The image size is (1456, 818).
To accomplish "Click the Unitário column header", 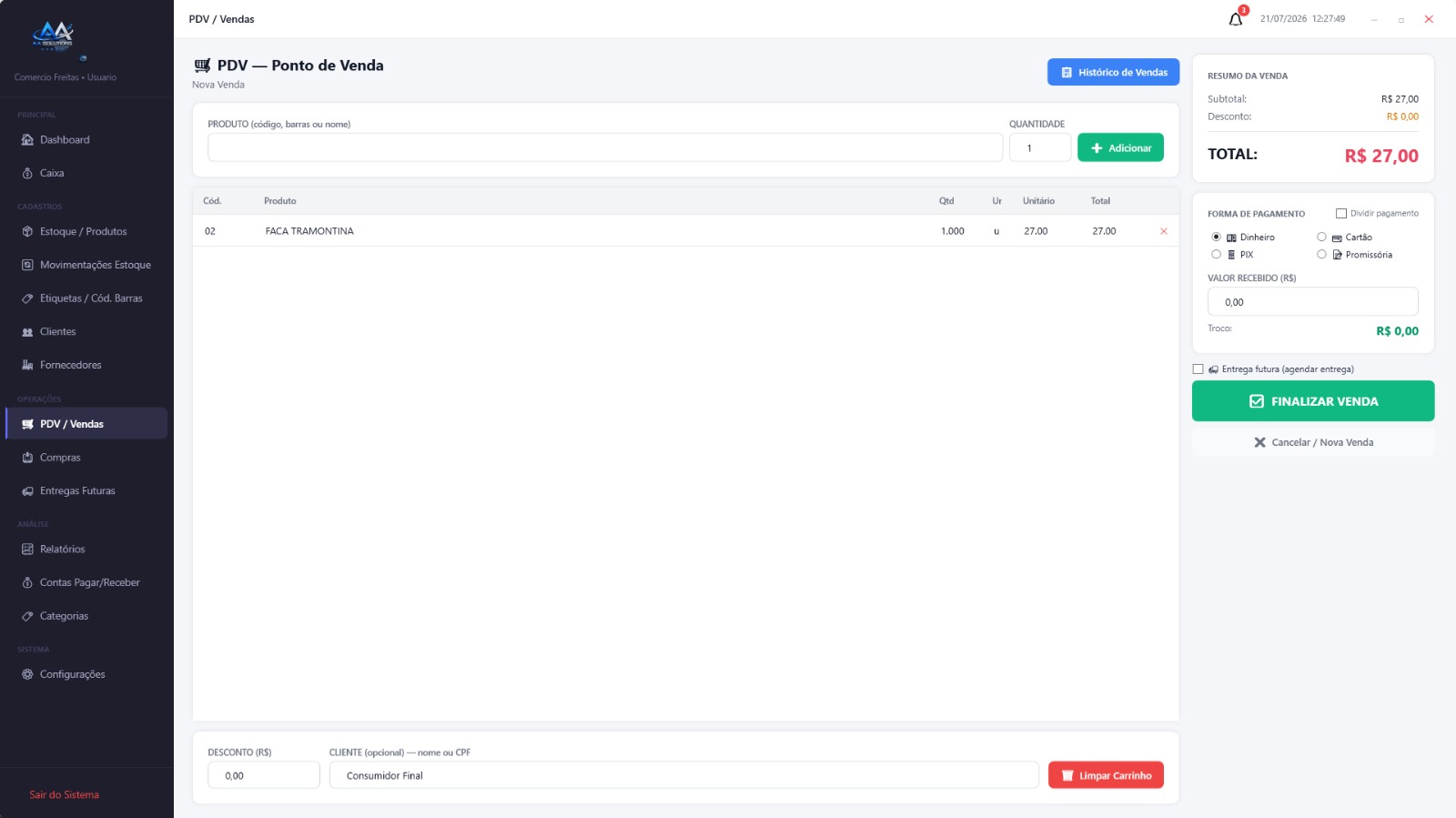I will coord(1038,201).
